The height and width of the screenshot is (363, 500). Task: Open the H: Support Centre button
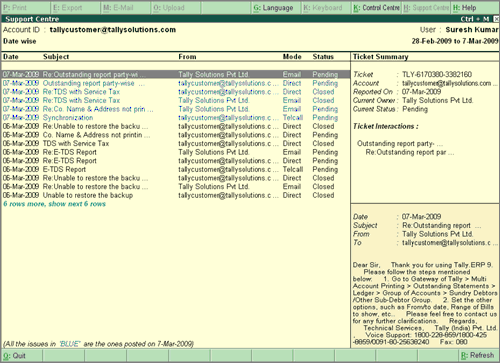point(426,8)
